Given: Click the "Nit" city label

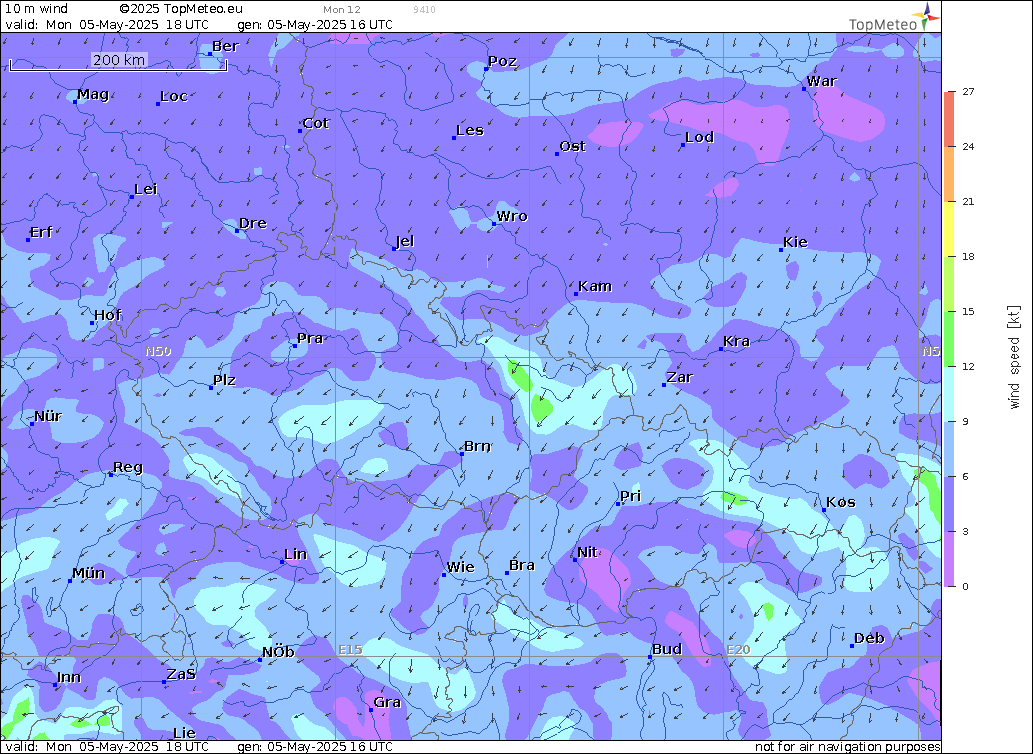Looking at the screenshot, I should coord(588,552).
